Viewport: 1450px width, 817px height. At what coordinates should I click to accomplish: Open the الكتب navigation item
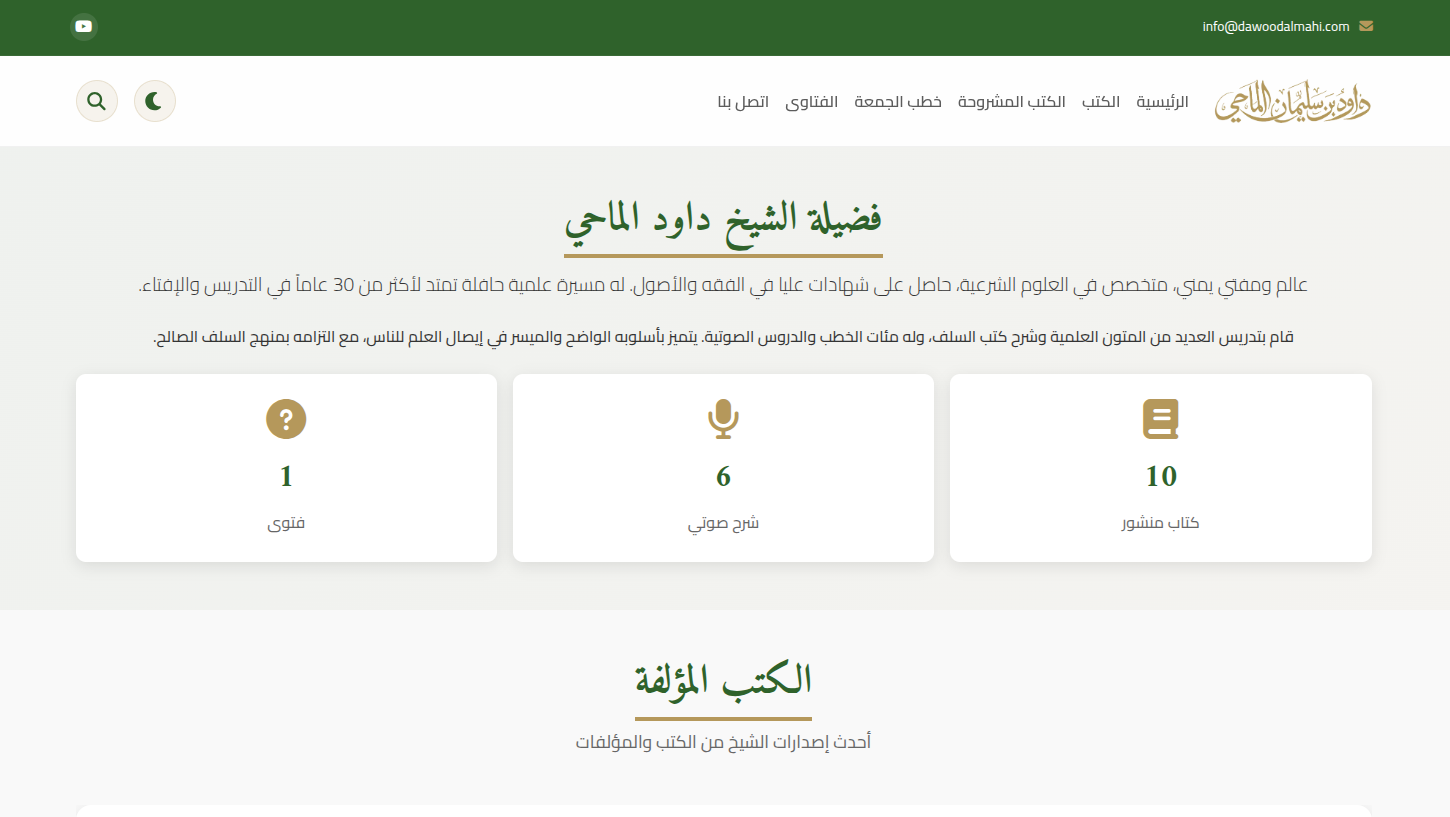click(1101, 102)
